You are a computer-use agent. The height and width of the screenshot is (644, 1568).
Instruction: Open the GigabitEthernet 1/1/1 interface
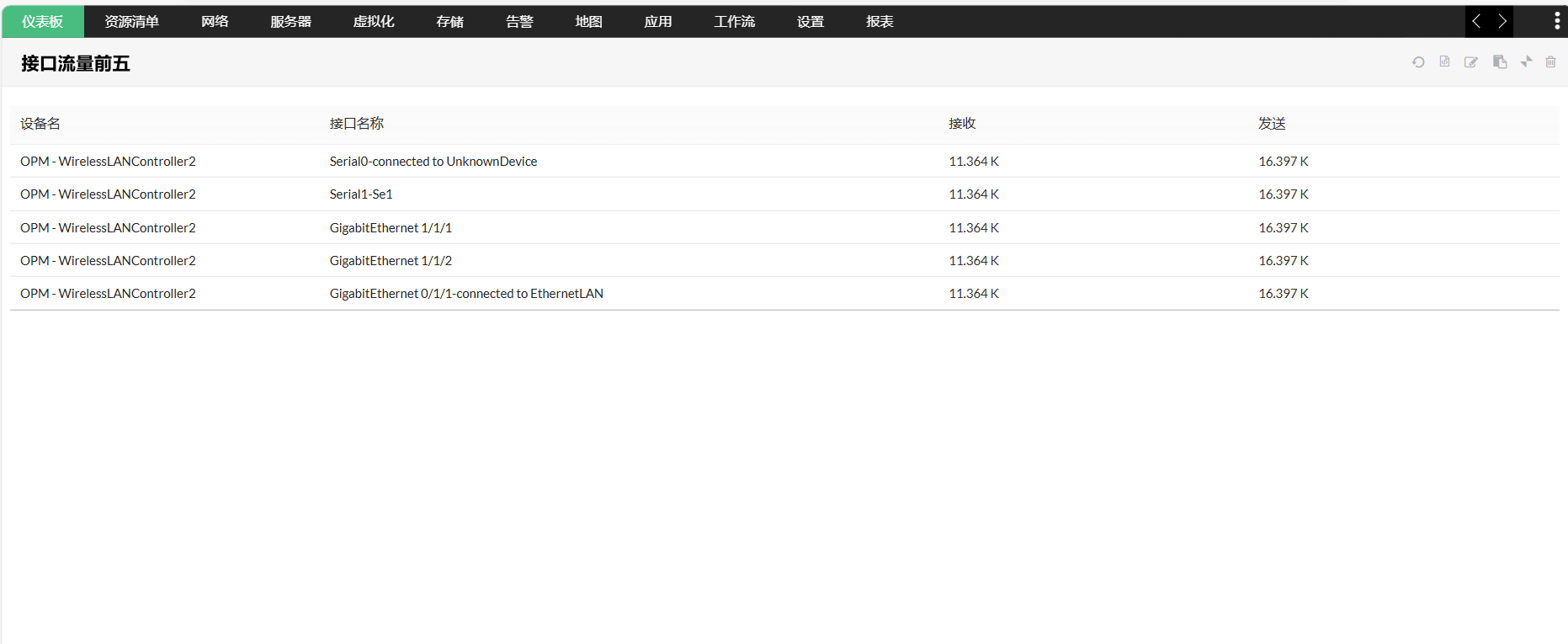click(391, 228)
